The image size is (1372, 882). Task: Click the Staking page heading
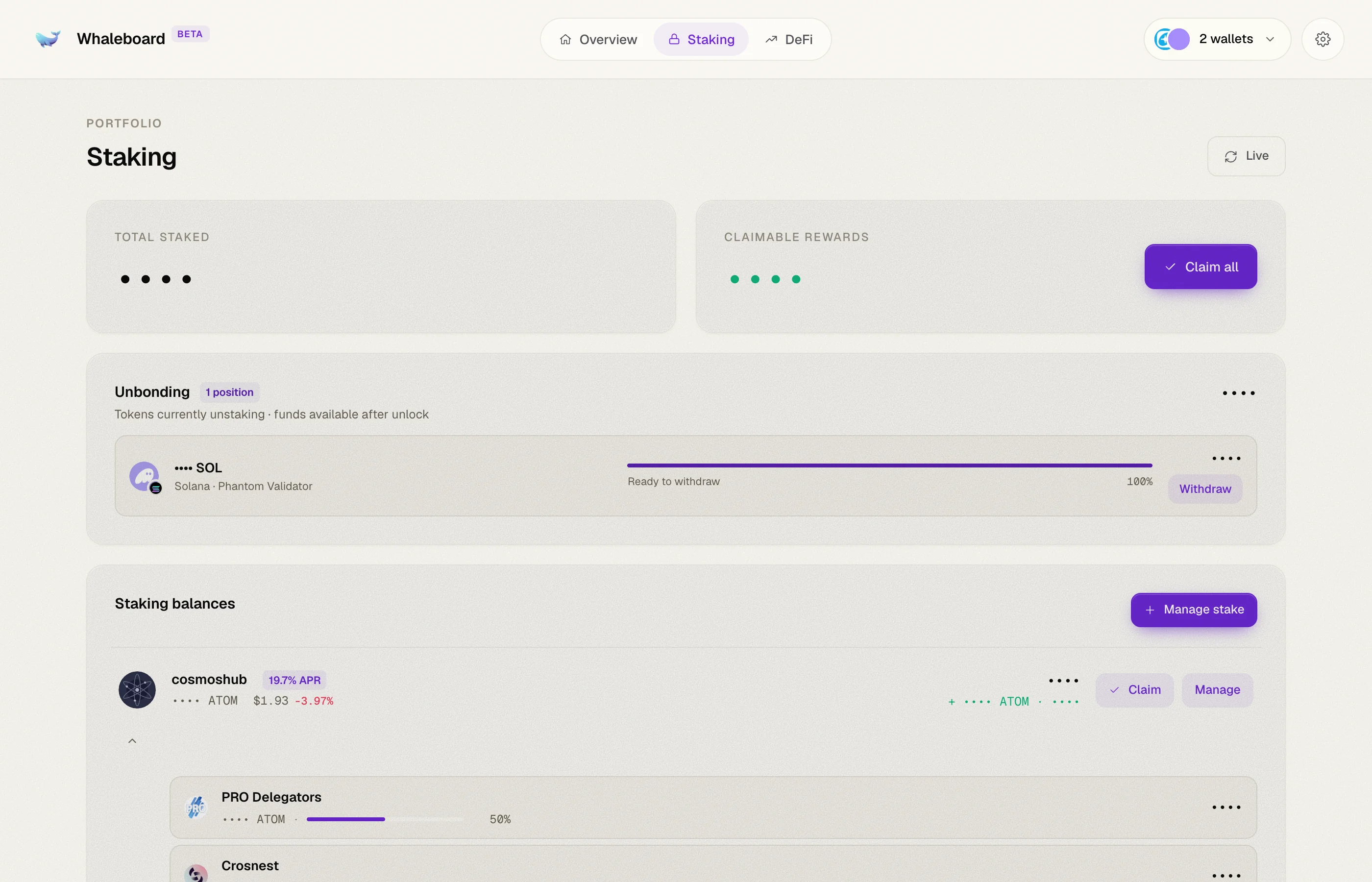(x=132, y=156)
